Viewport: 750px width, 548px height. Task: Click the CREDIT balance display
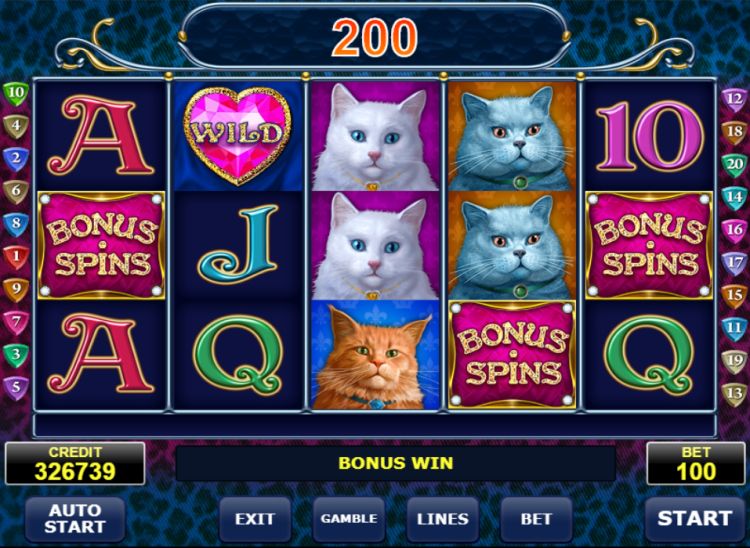click(75, 463)
